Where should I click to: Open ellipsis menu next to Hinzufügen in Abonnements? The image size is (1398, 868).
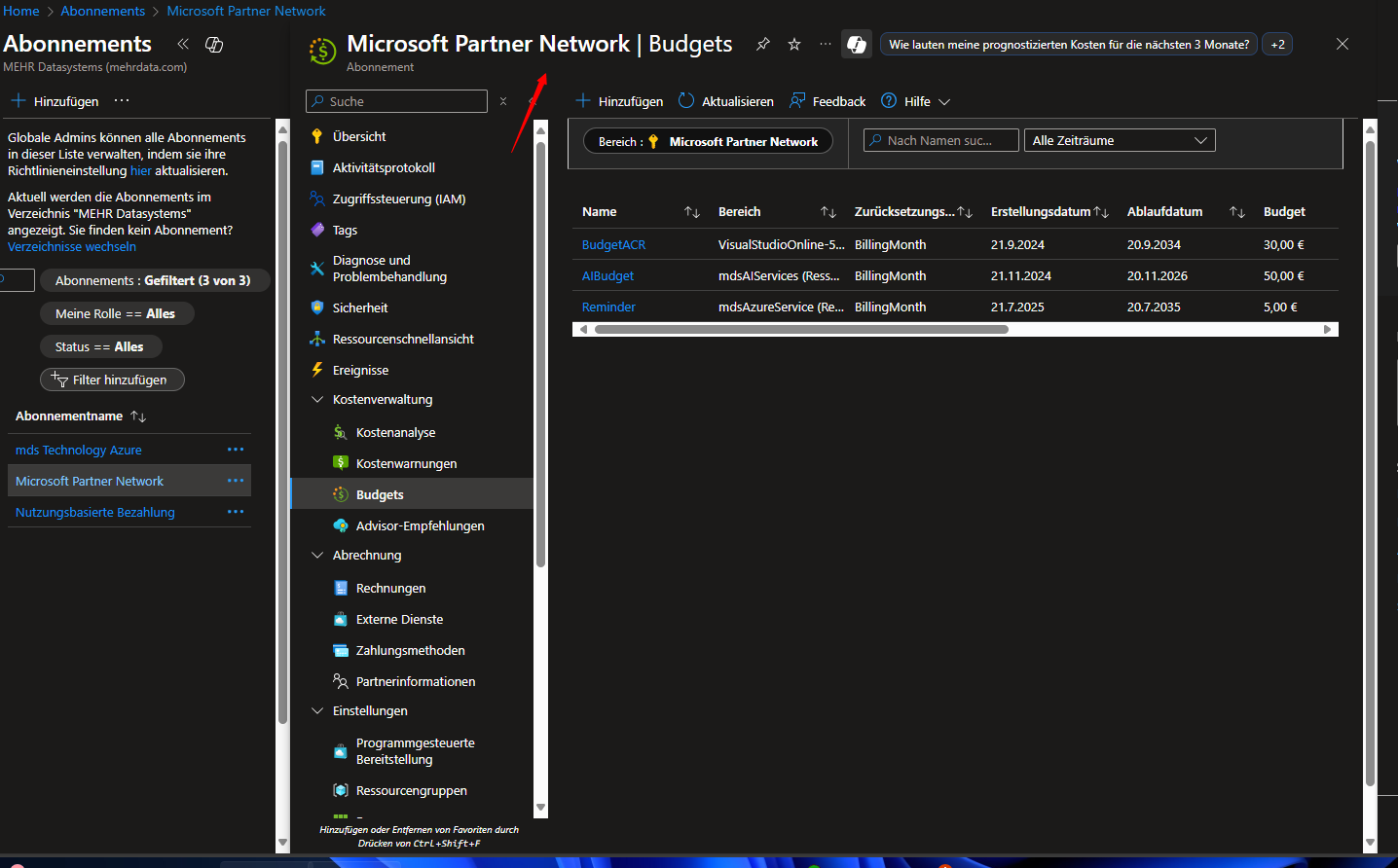(122, 100)
